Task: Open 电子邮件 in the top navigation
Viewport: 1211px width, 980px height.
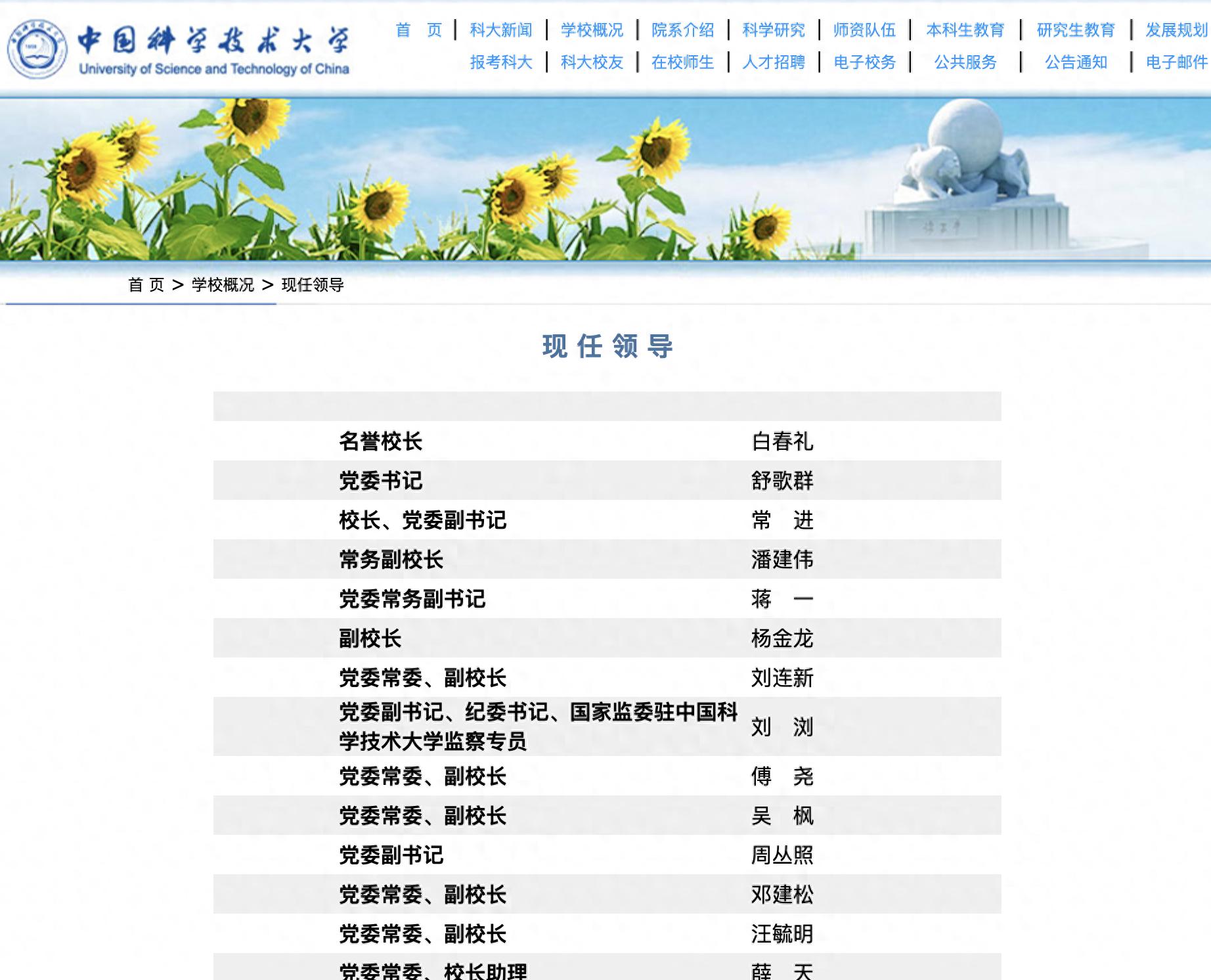Action: [1176, 62]
